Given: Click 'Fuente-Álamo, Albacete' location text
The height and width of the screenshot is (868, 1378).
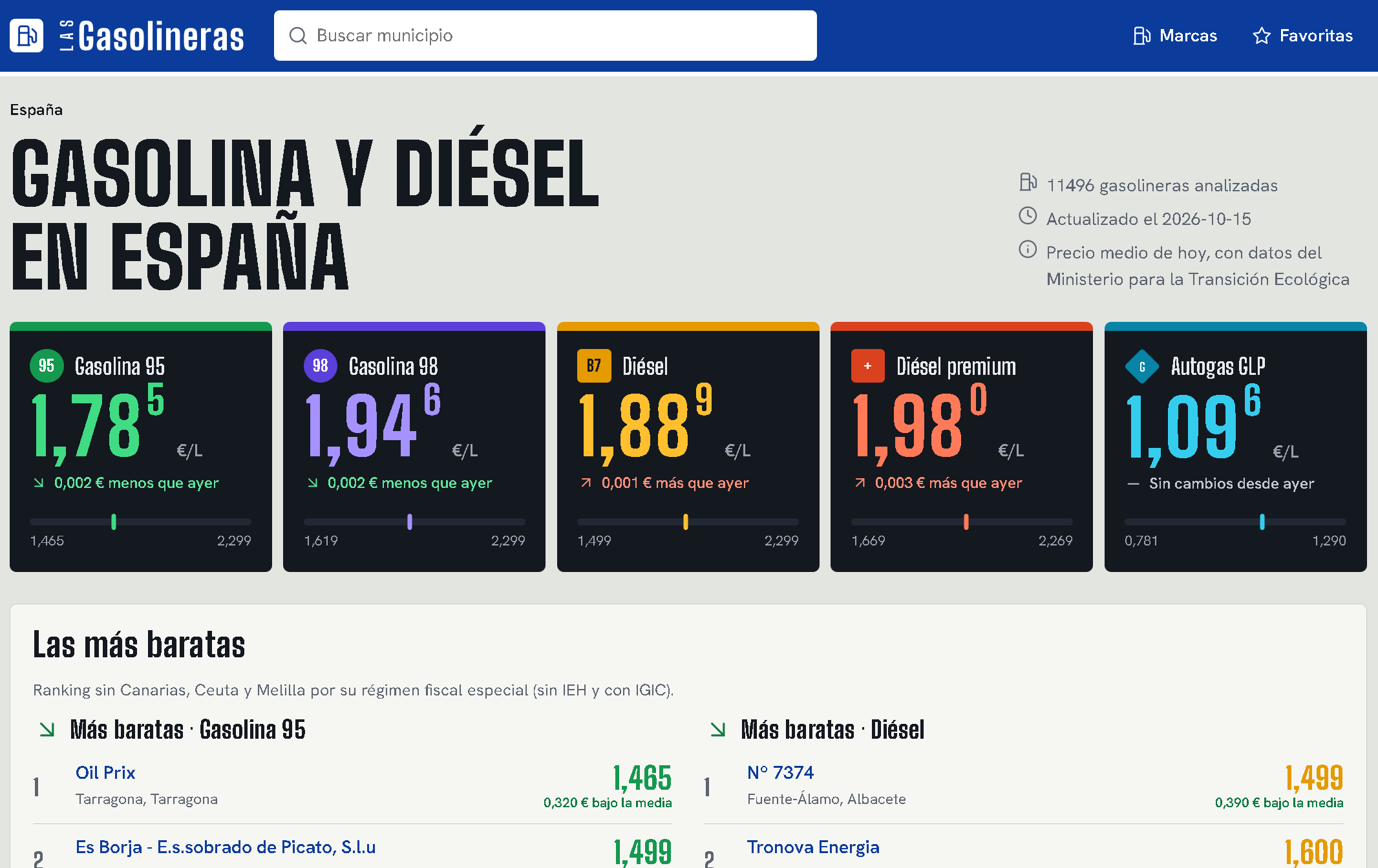Looking at the screenshot, I should tap(827, 799).
